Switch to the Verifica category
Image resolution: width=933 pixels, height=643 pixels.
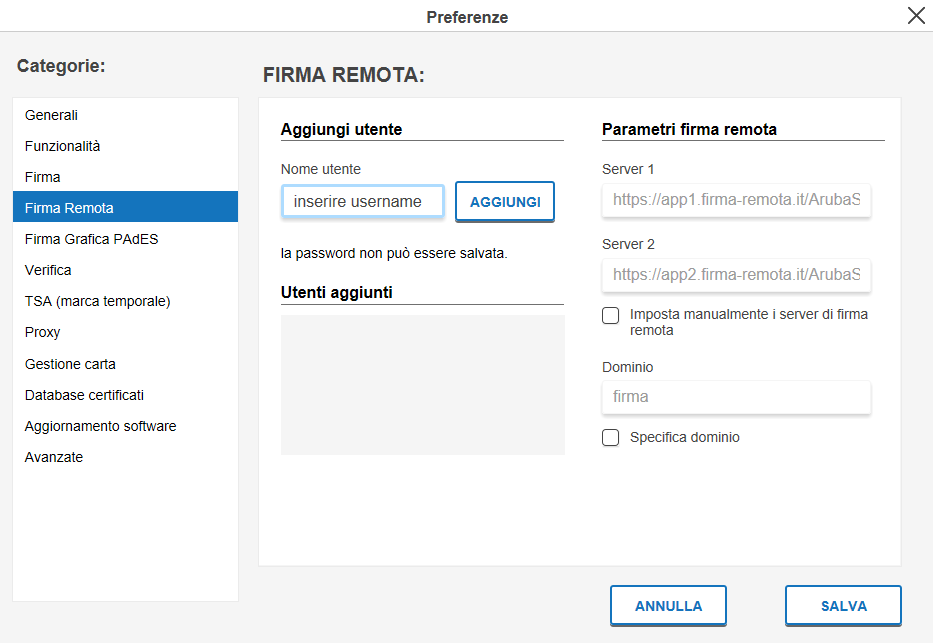pyautogui.click(x=126, y=270)
